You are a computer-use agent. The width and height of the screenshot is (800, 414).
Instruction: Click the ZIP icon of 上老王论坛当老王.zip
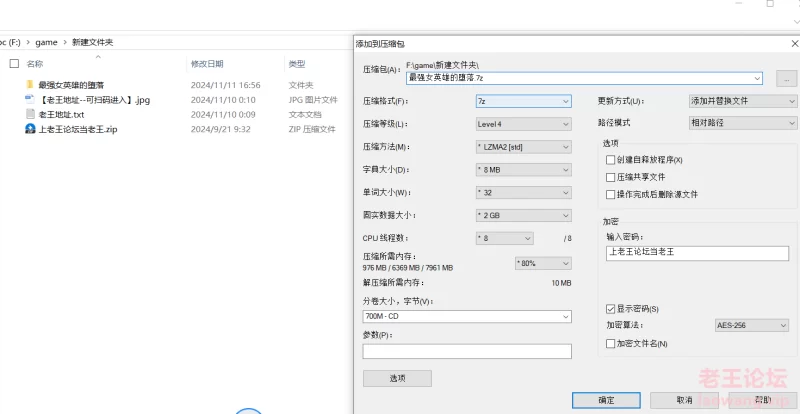[x=30, y=129]
